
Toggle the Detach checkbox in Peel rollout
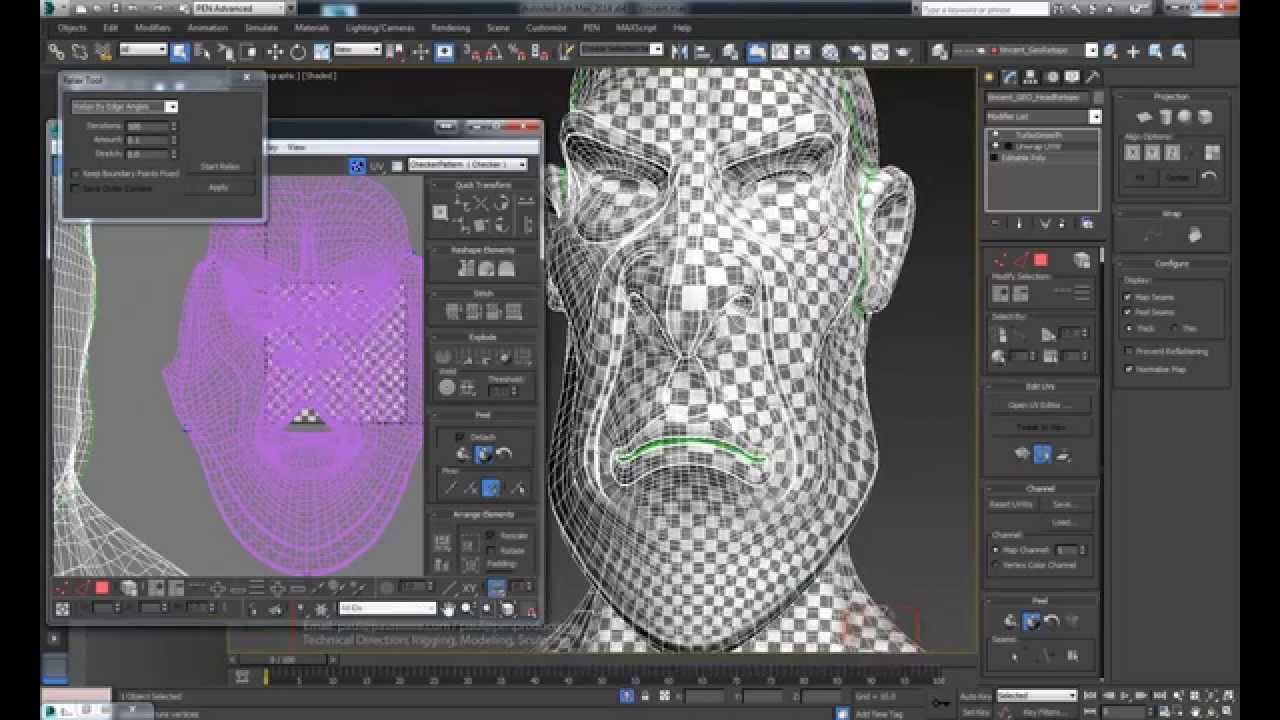pyautogui.click(x=460, y=437)
